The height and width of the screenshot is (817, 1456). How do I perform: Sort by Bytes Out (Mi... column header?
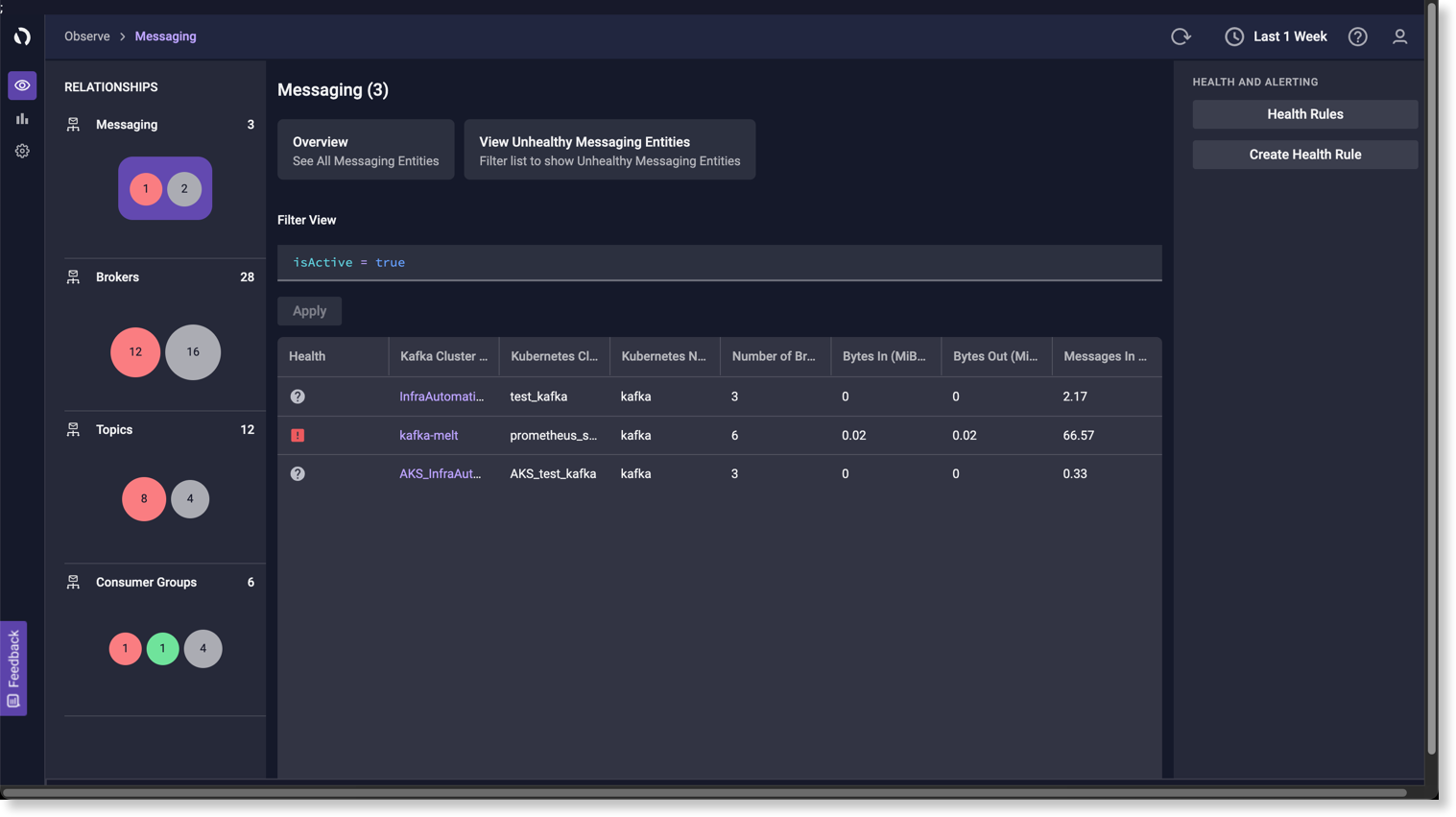point(995,356)
